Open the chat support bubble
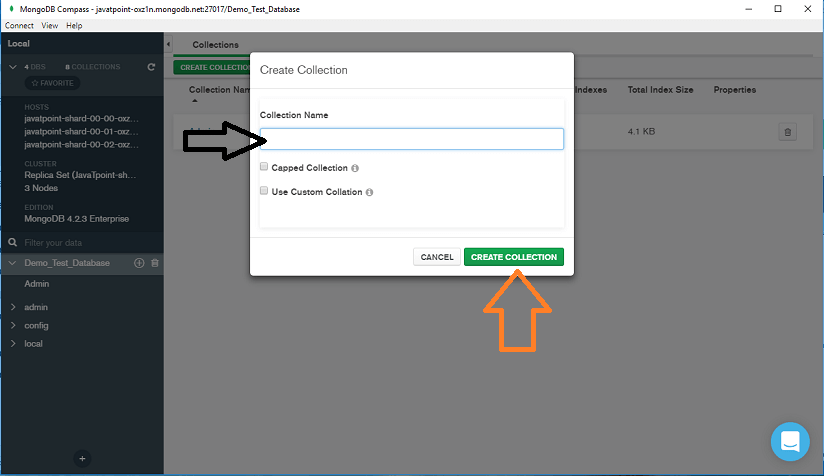Viewport: 824px width, 476px height. point(790,441)
